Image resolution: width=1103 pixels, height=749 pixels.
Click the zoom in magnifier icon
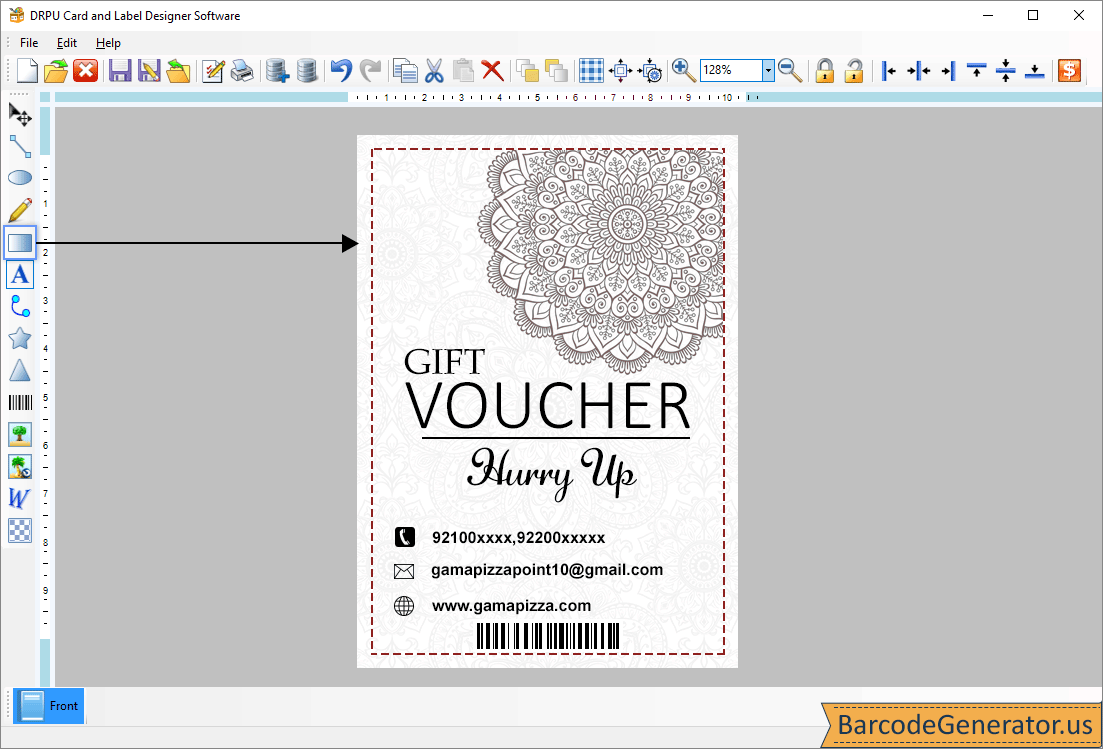coord(684,70)
